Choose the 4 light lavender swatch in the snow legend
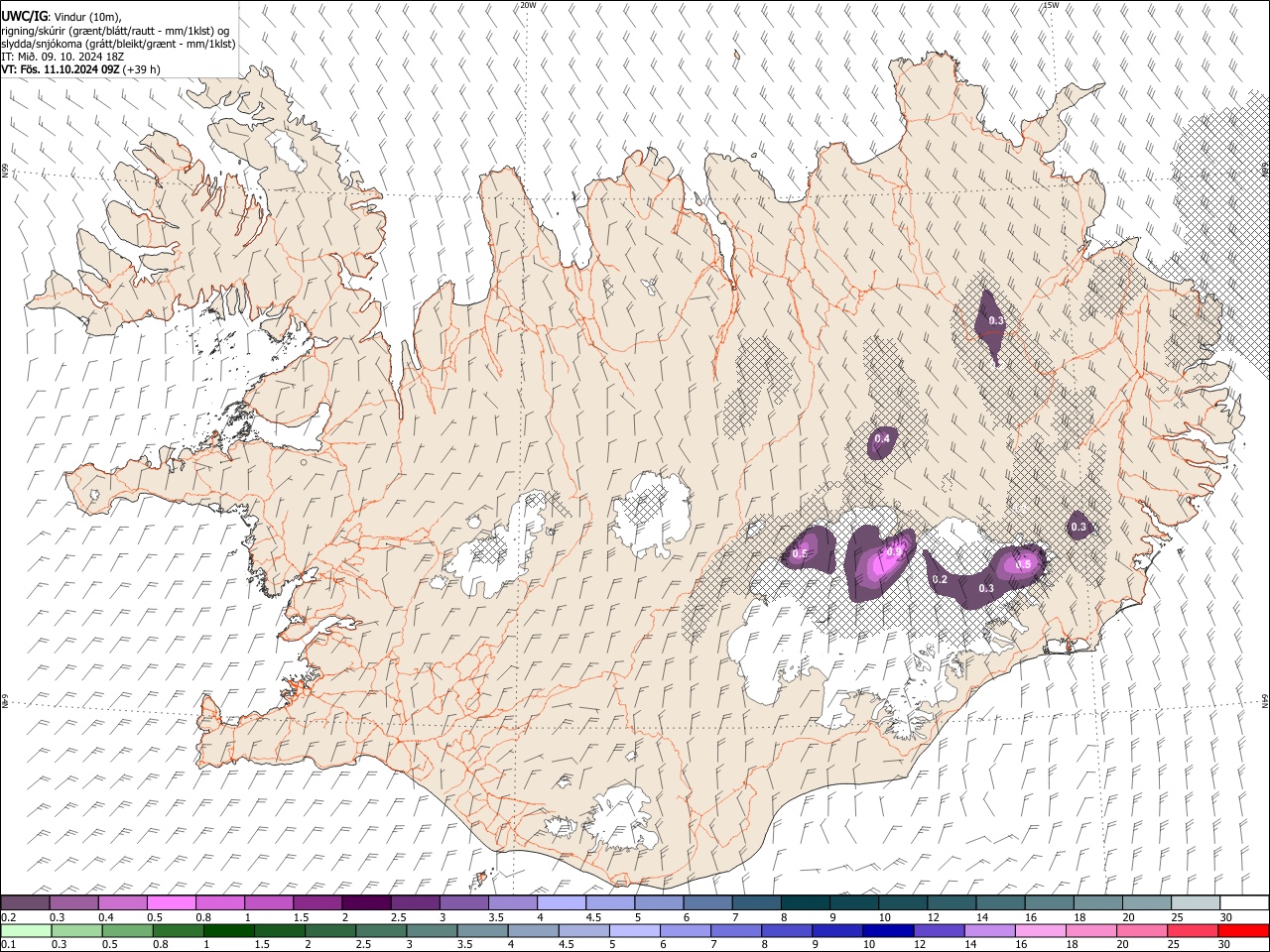The width and height of the screenshot is (1270, 952). (x=562, y=902)
